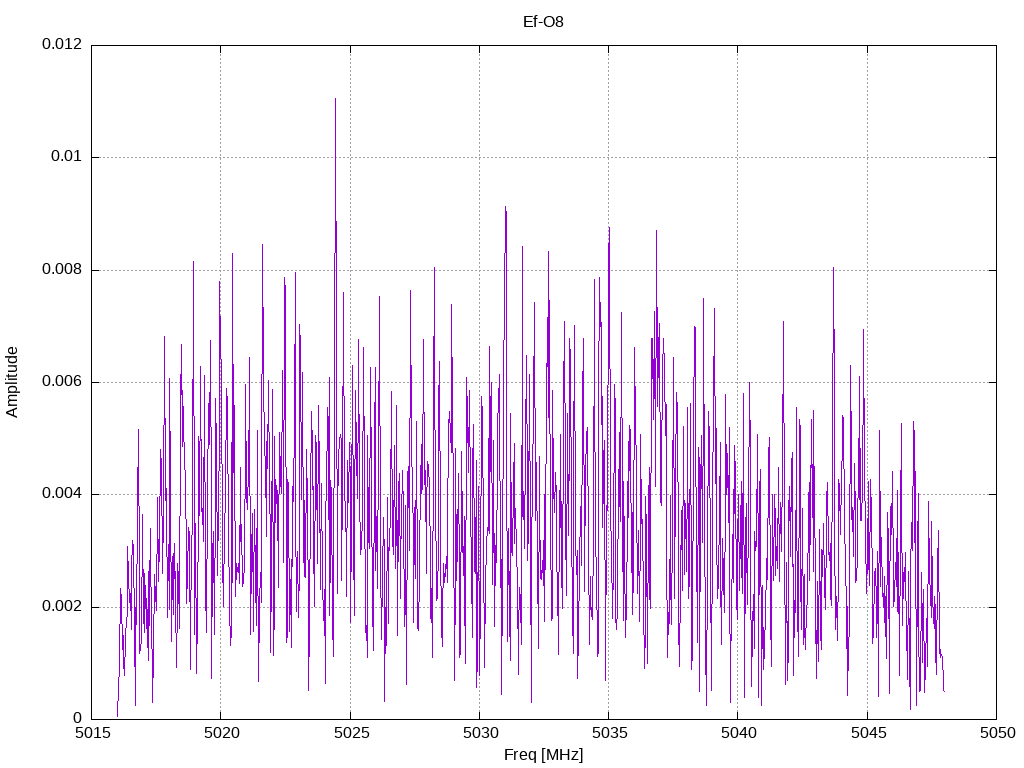The image size is (1024, 768).
Task: Click the 0.012 y-axis tick label
Action: click(62, 44)
